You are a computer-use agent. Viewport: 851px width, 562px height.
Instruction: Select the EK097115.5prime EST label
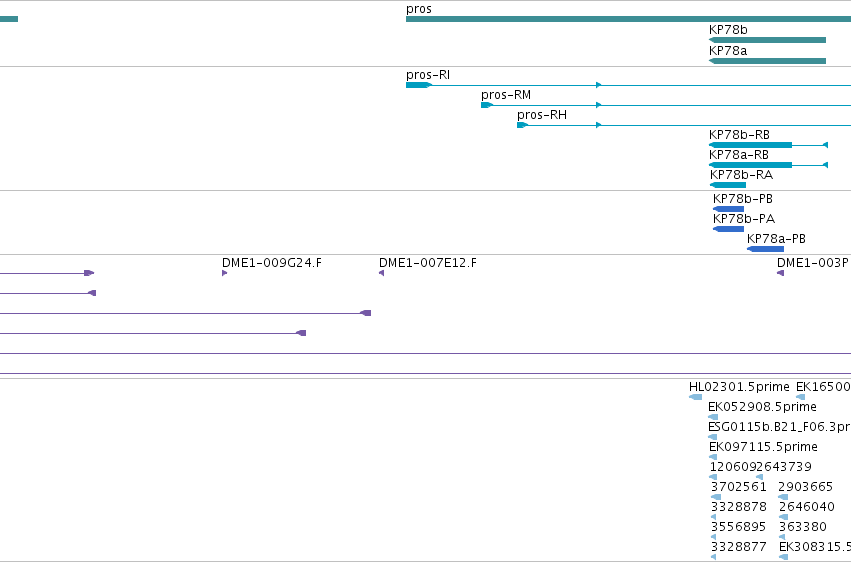tap(763, 447)
